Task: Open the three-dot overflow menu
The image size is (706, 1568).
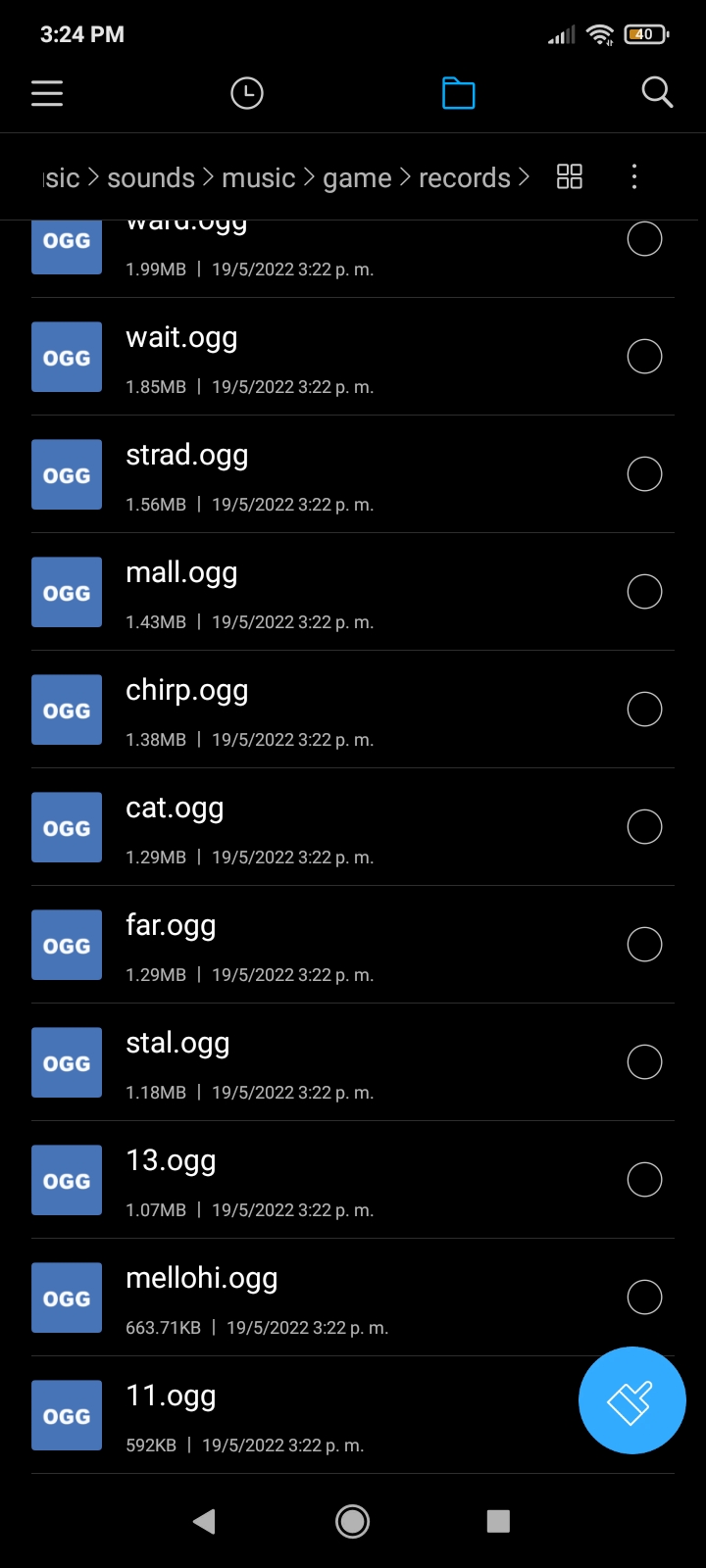Action: point(634,176)
